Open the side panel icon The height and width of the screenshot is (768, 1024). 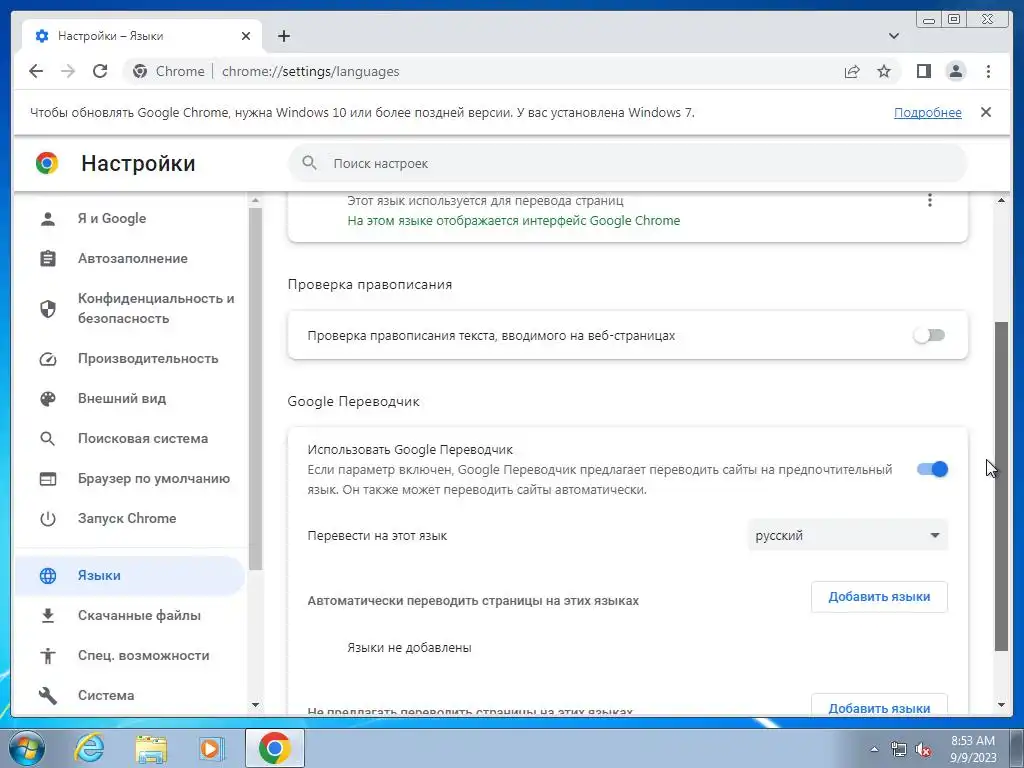(x=923, y=71)
